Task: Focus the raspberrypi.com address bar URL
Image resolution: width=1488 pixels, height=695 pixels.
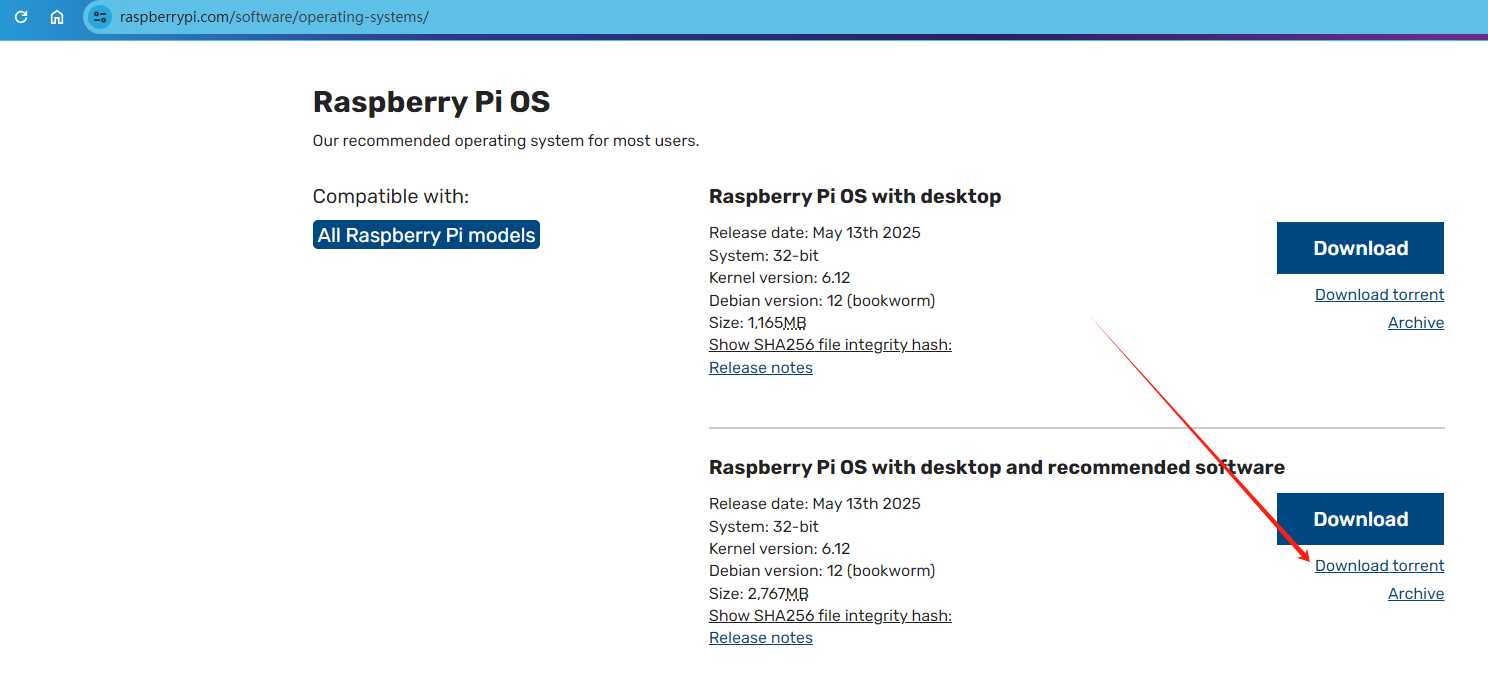Action: pyautogui.click(x=274, y=17)
